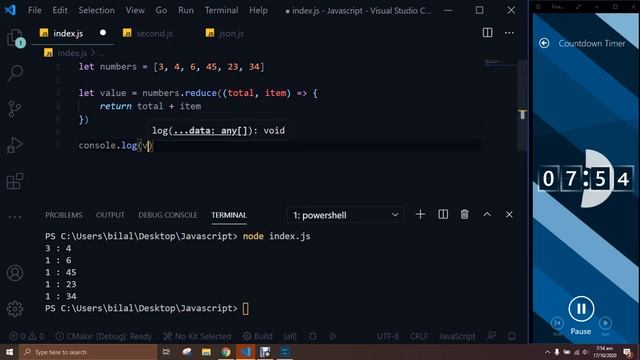Change the UTF-8 encoding setting
Screen dimensions: 640x360
[x=388, y=336]
